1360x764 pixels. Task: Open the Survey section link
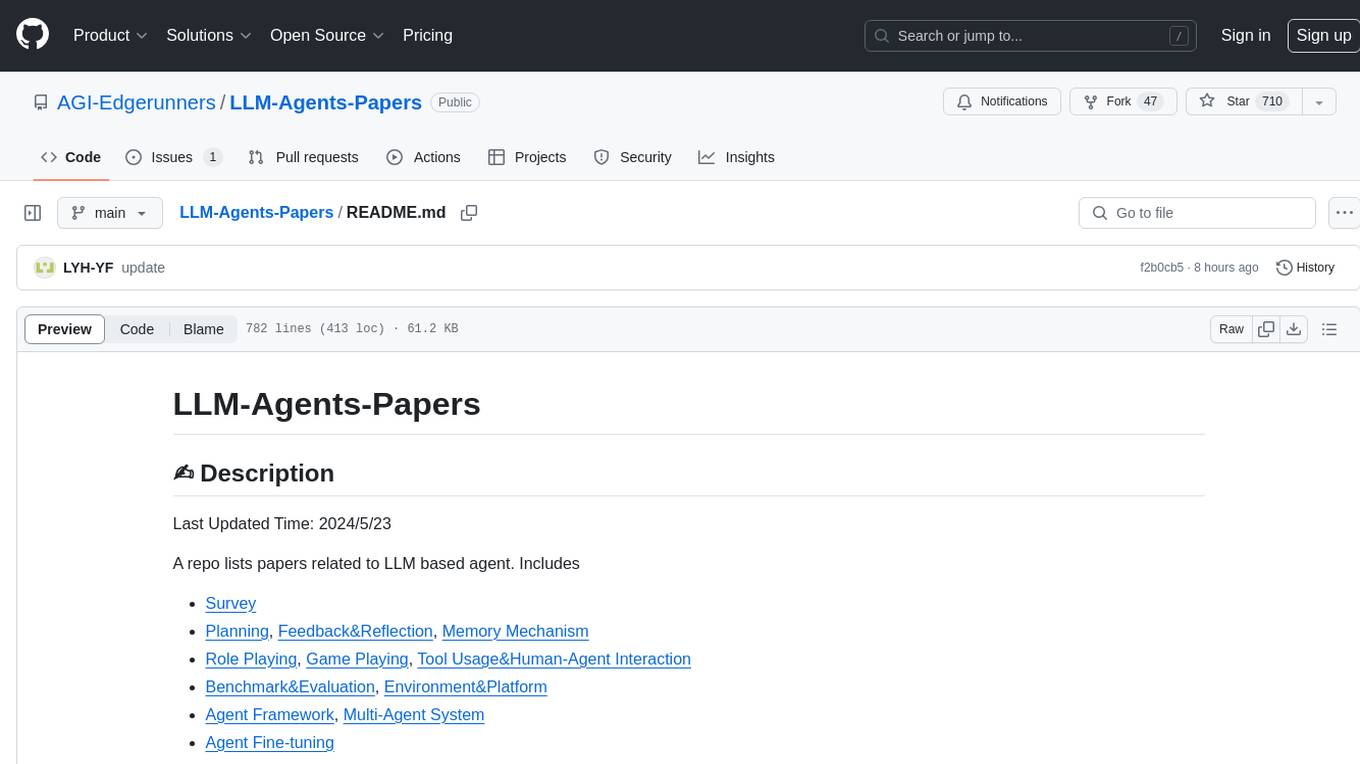tap(230, 603)
